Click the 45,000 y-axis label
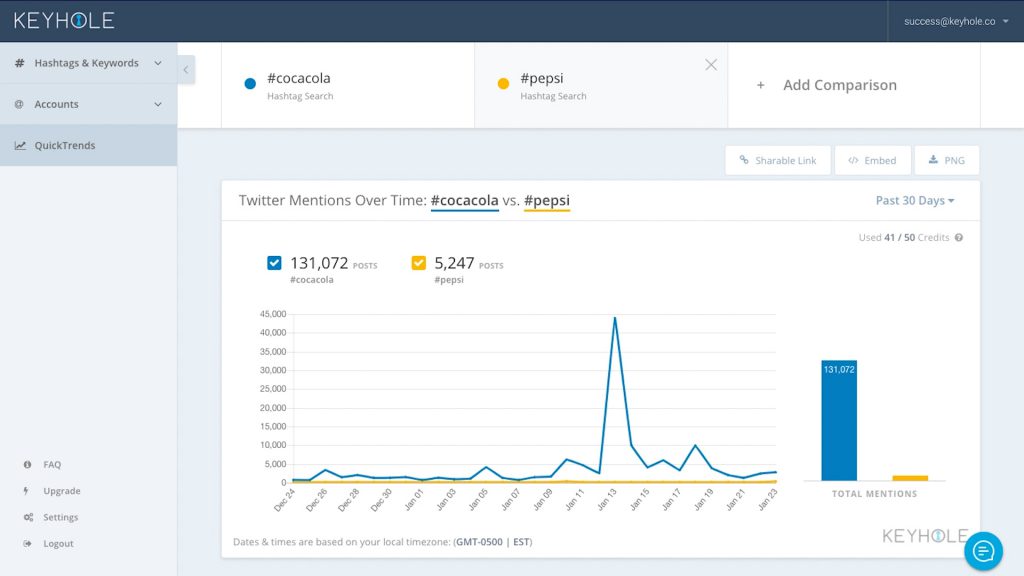Screen dimensions: 1024x576 [x=273, y=314]
